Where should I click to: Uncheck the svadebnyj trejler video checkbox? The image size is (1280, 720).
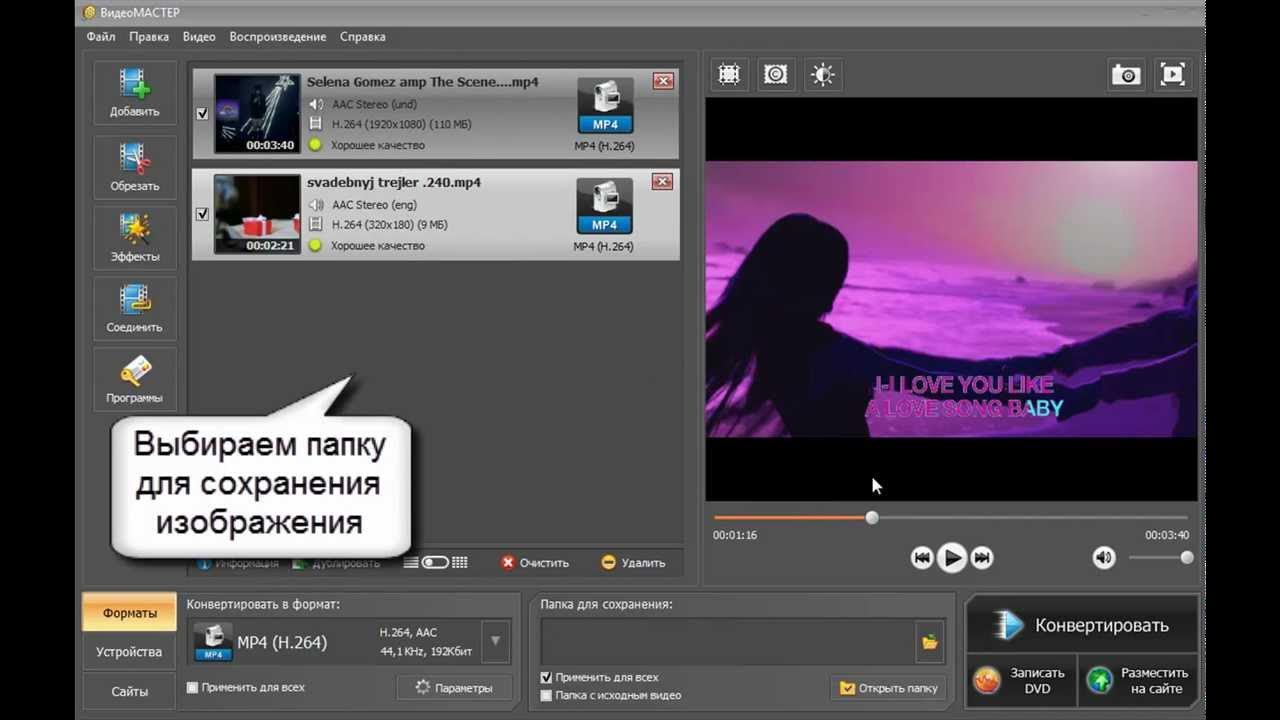(203, 214)
